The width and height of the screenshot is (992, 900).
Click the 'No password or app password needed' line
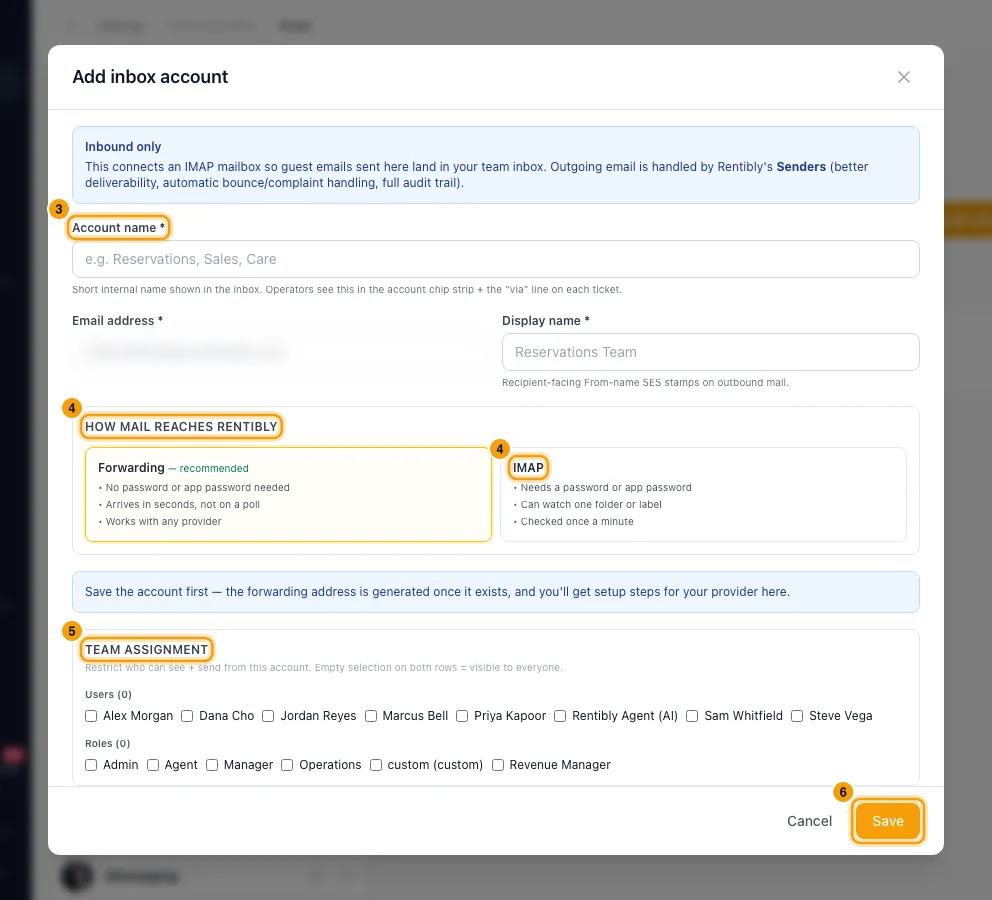point(197,488)
